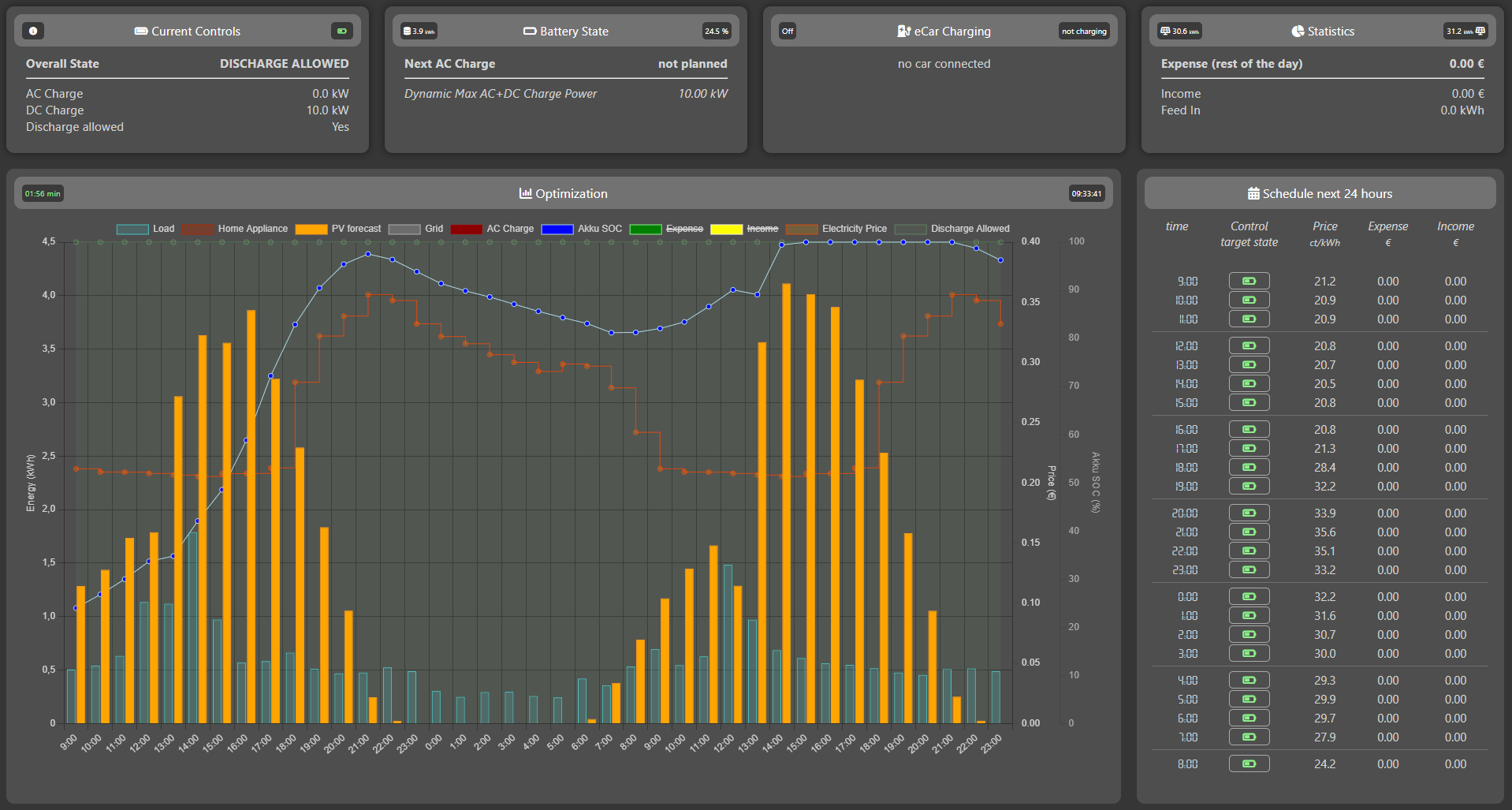1512x810 pixels.
Task: Toggle the control target state for 23:00
Action: (x=1249, y=569)
